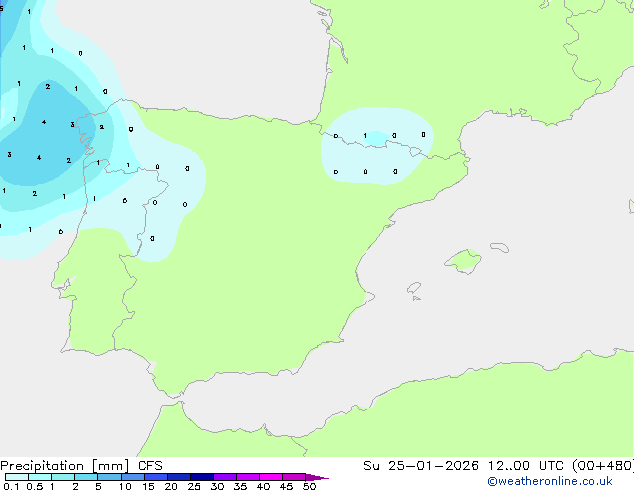Image resolution: width=634 pixels, height=490 pixels.
Task: Open the weatheronline.co.uk link
Action: click(549, 481)
